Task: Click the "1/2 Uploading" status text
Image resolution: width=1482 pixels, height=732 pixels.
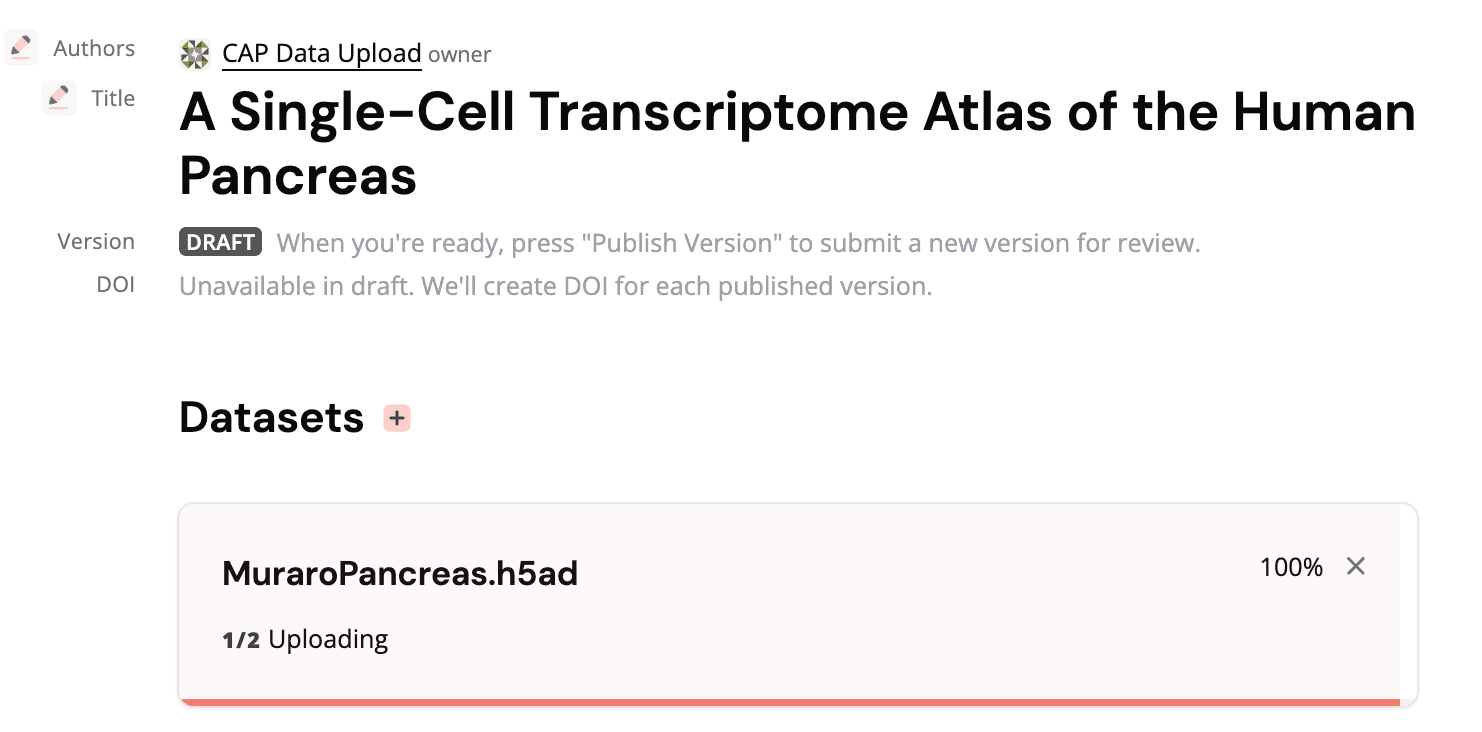Action: pyautogui.click(x=305, y=639)
